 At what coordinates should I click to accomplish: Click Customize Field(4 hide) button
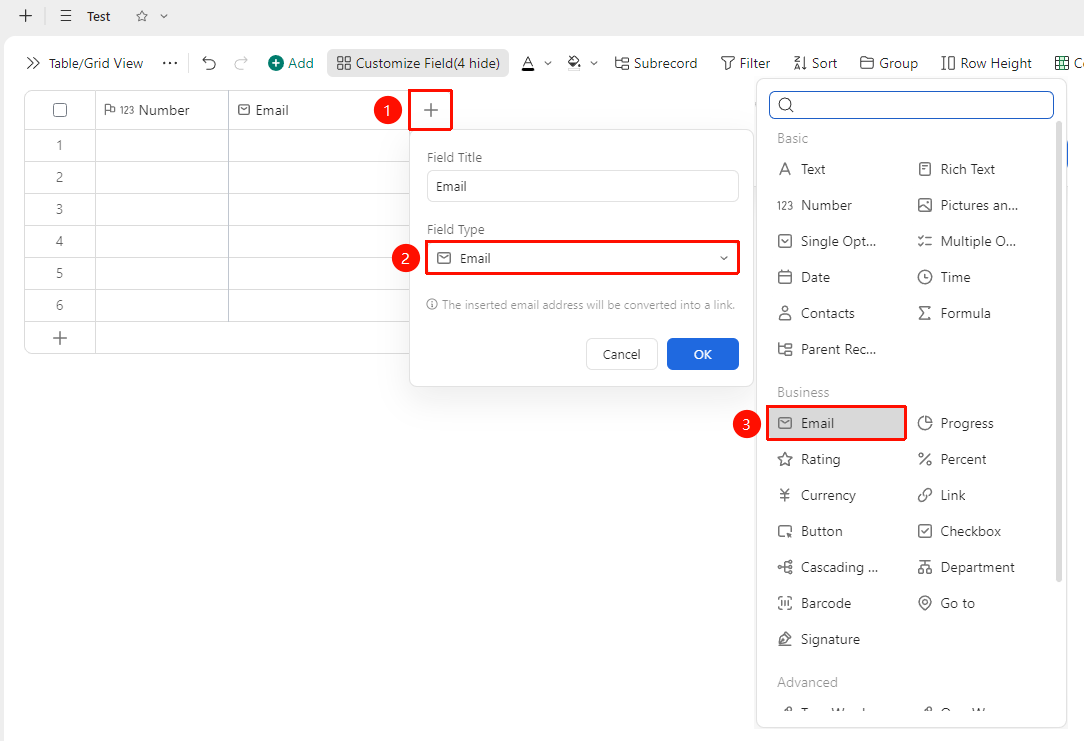click(x=418, y=63)
